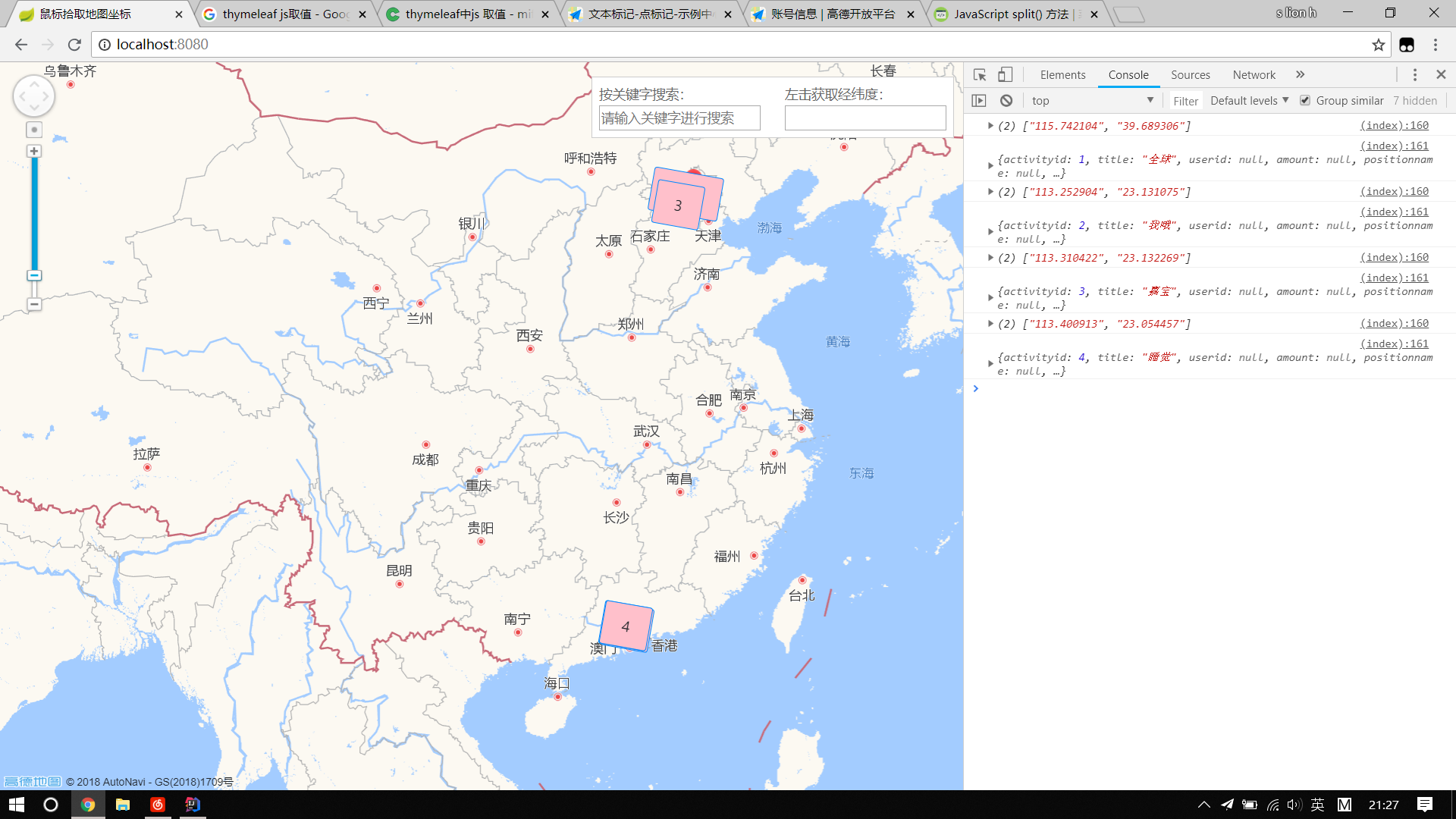Click the pink cluster marker labeled 4
Screen dimensions: 1456x819
626,626
